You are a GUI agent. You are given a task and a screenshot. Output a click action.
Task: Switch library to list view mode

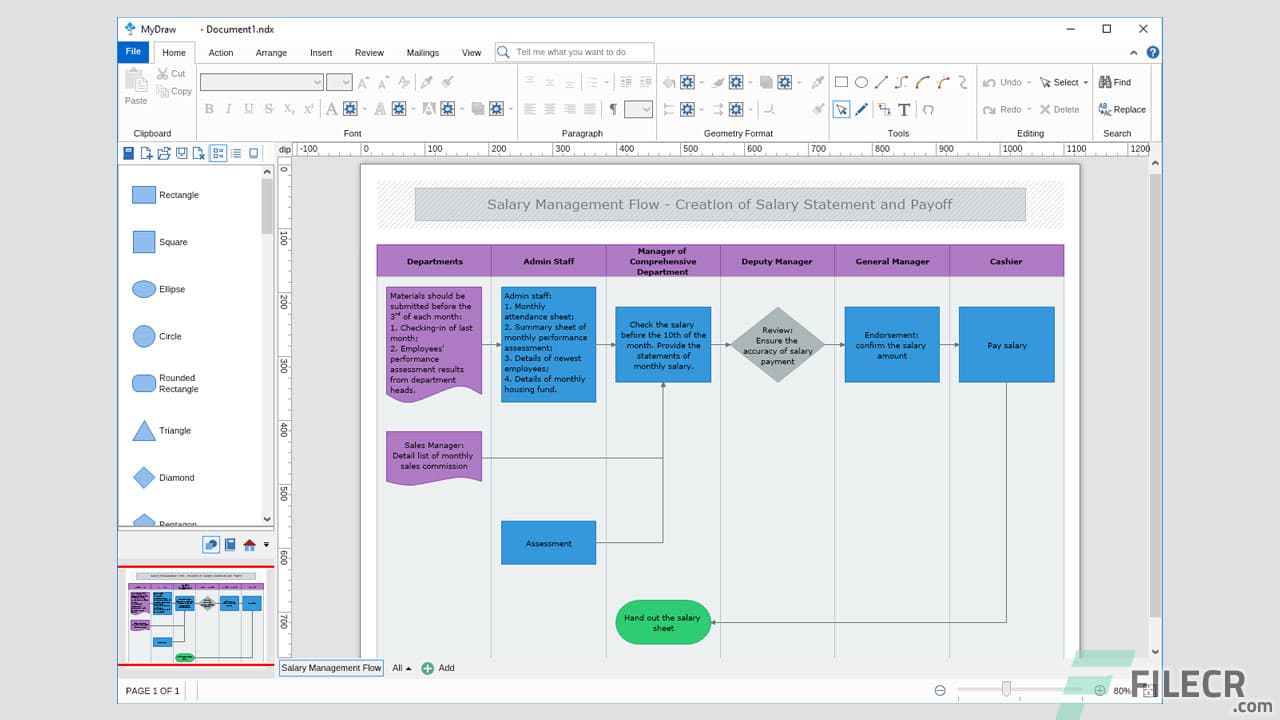coord(236,153)
